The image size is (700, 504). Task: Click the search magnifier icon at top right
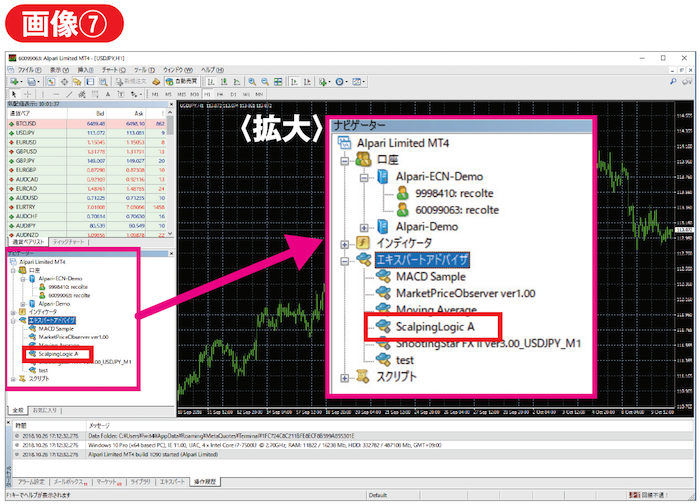673,81
